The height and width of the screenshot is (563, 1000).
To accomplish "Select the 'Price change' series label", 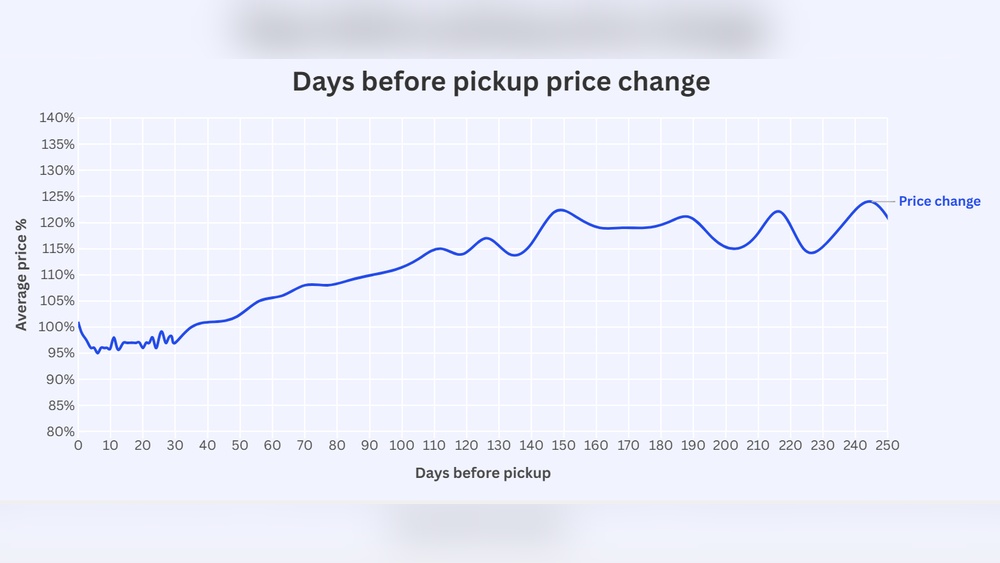I will coord(939,201).
